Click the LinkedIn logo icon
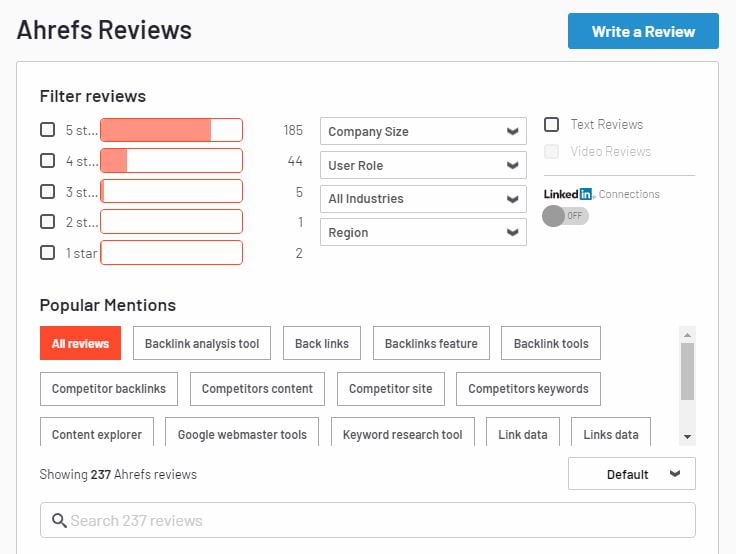The height and width of the screenshot is (554, 736). point(568,194)
